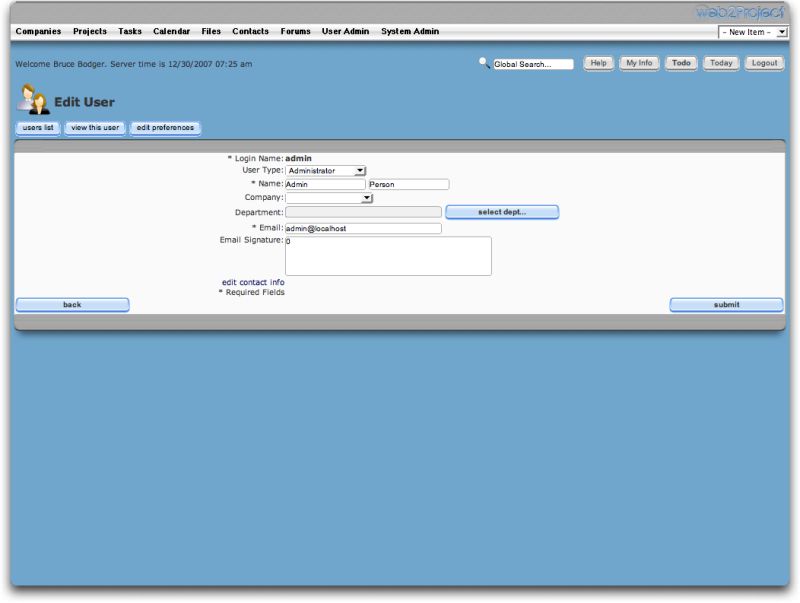Open the view this user tab
This screenshot has width=800, height=603.
[94, 128]
